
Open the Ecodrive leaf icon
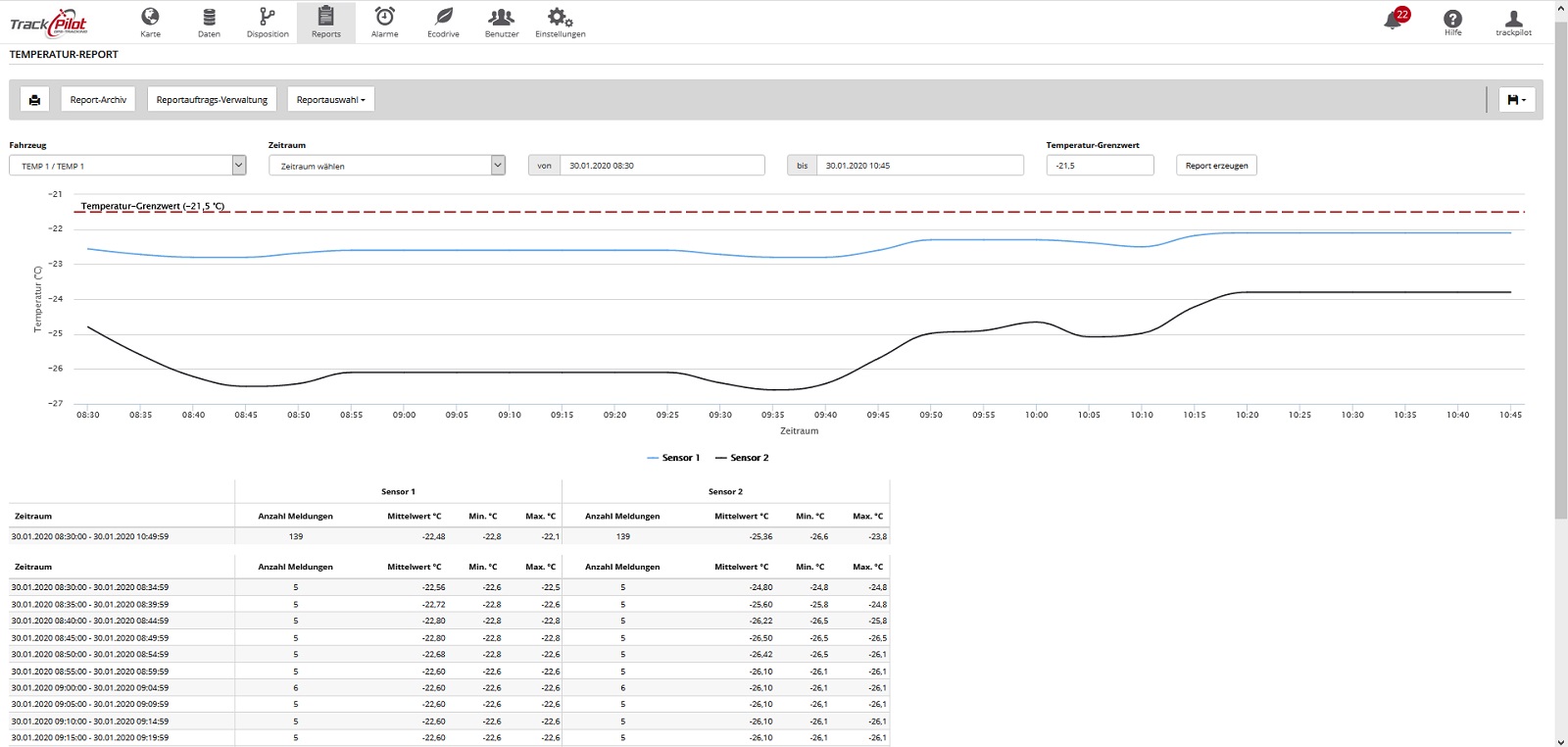click(443, 22)
